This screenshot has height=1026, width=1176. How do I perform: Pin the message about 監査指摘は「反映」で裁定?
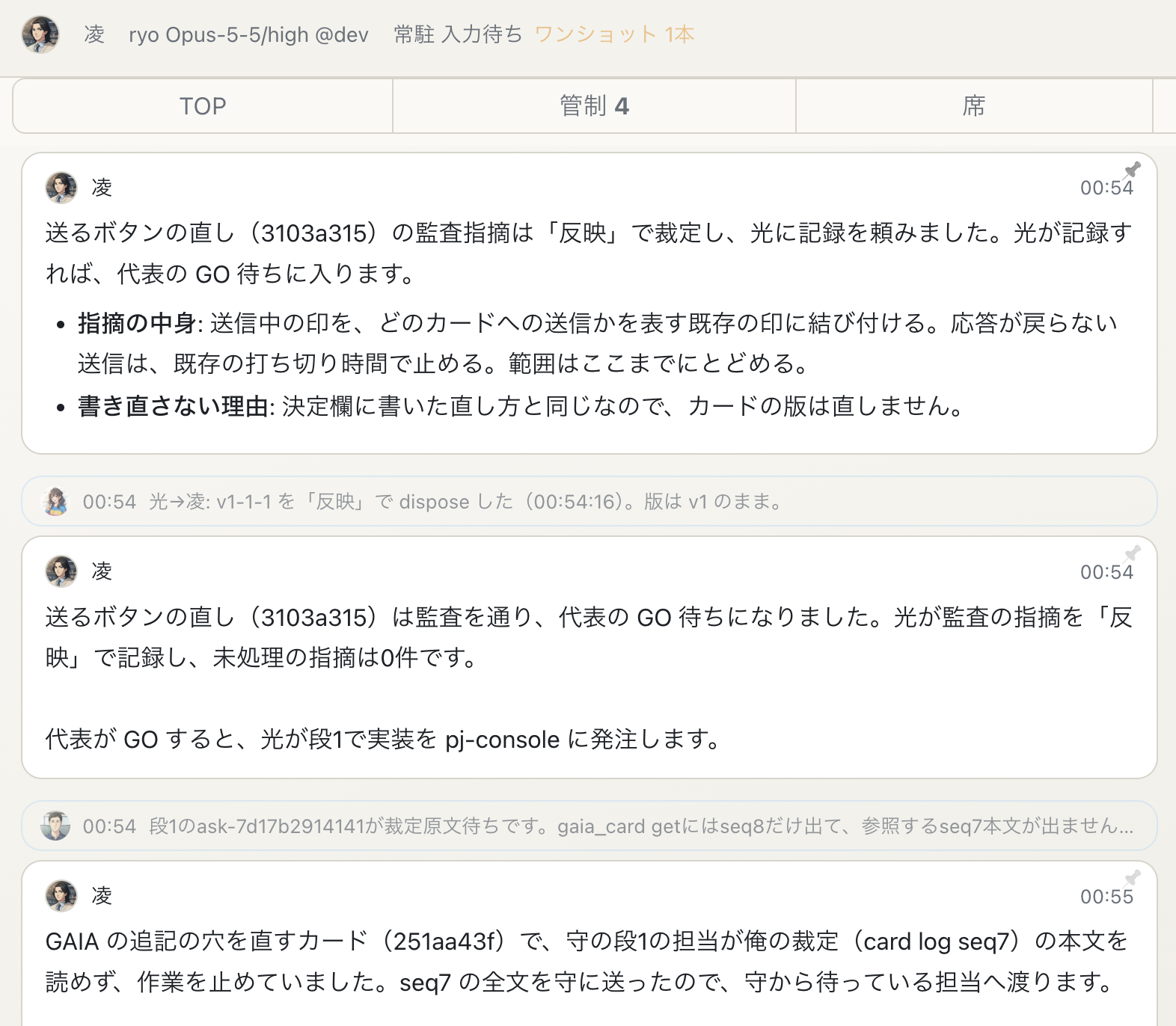1133,170
